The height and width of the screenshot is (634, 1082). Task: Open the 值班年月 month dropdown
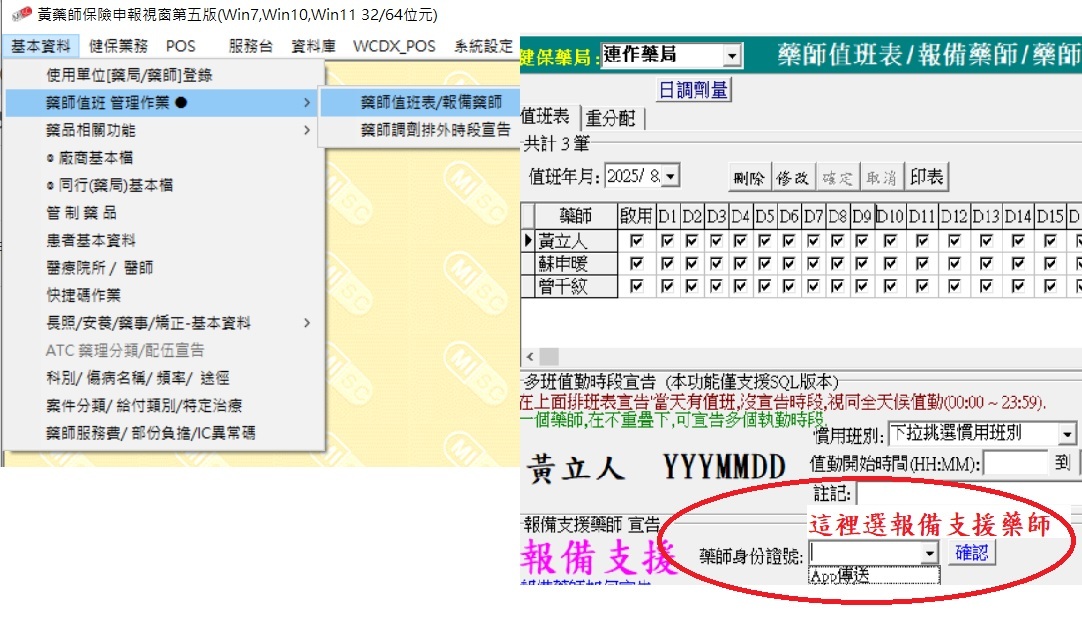670,177
